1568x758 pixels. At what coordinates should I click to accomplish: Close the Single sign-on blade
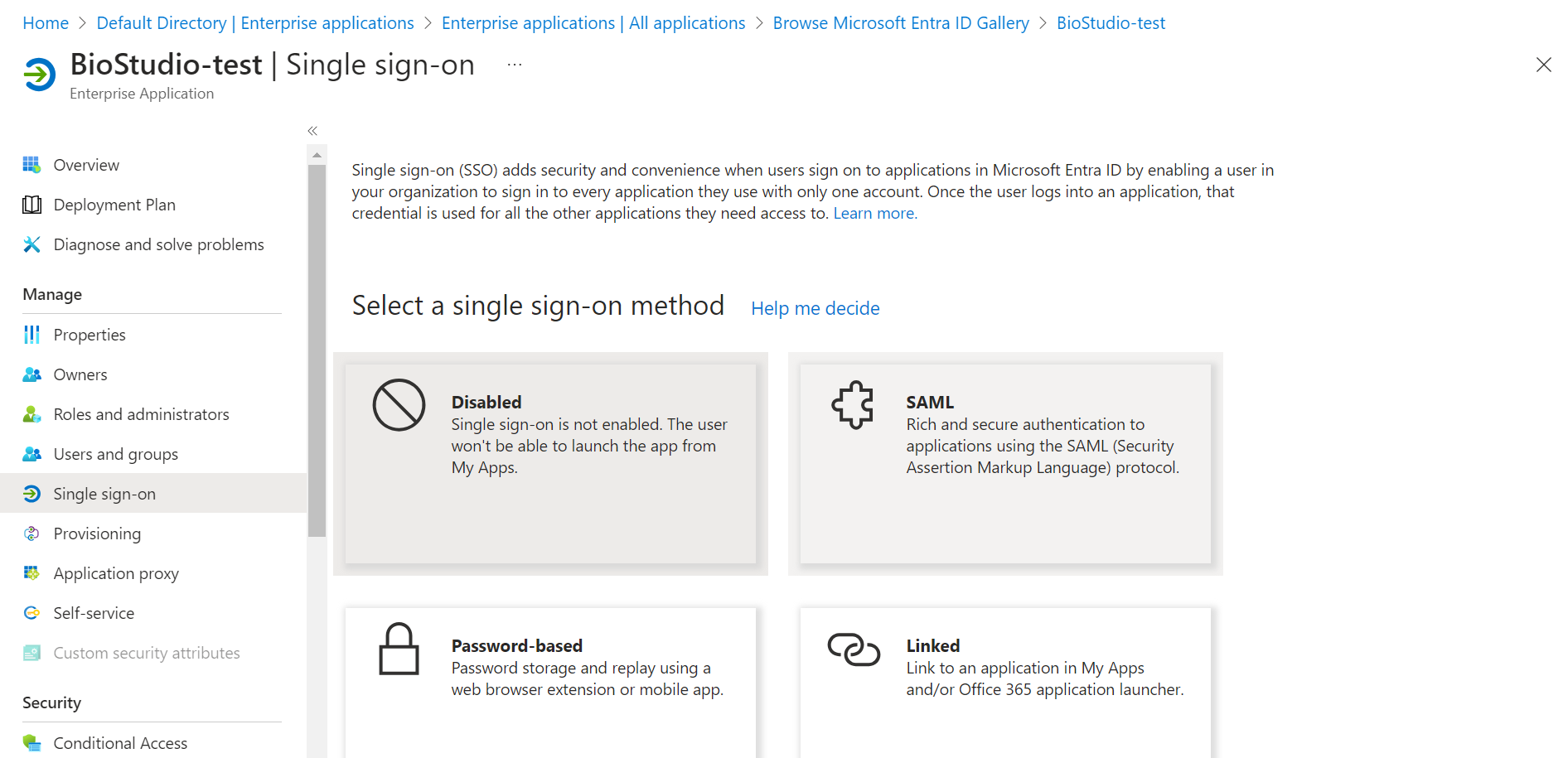tap(1543, 65)
